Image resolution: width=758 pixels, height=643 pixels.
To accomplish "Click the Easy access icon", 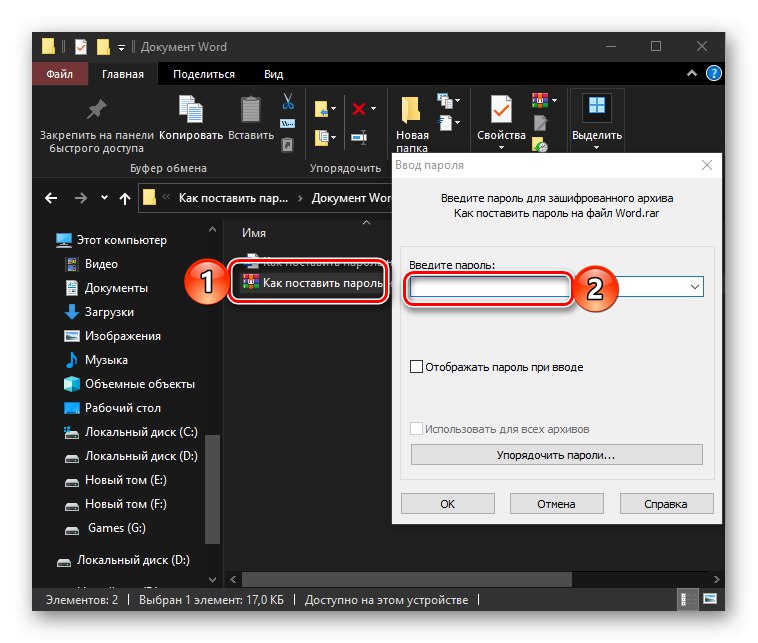I will click(x=445, y=123).
